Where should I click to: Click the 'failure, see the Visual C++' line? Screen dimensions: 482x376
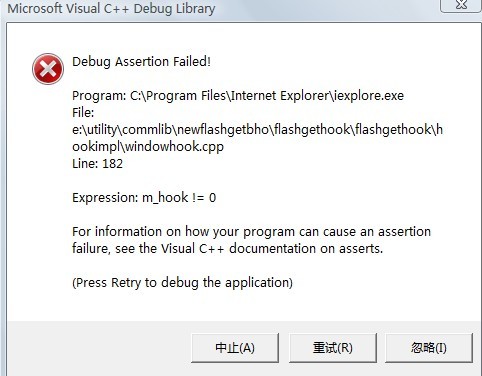[x=227, y=249]
